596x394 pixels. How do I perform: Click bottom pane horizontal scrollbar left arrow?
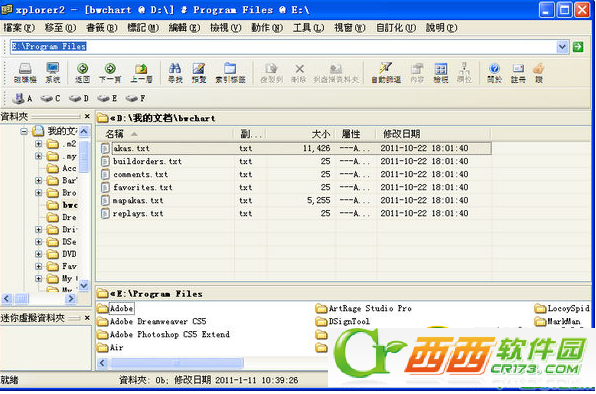click(x=102, y=363)
